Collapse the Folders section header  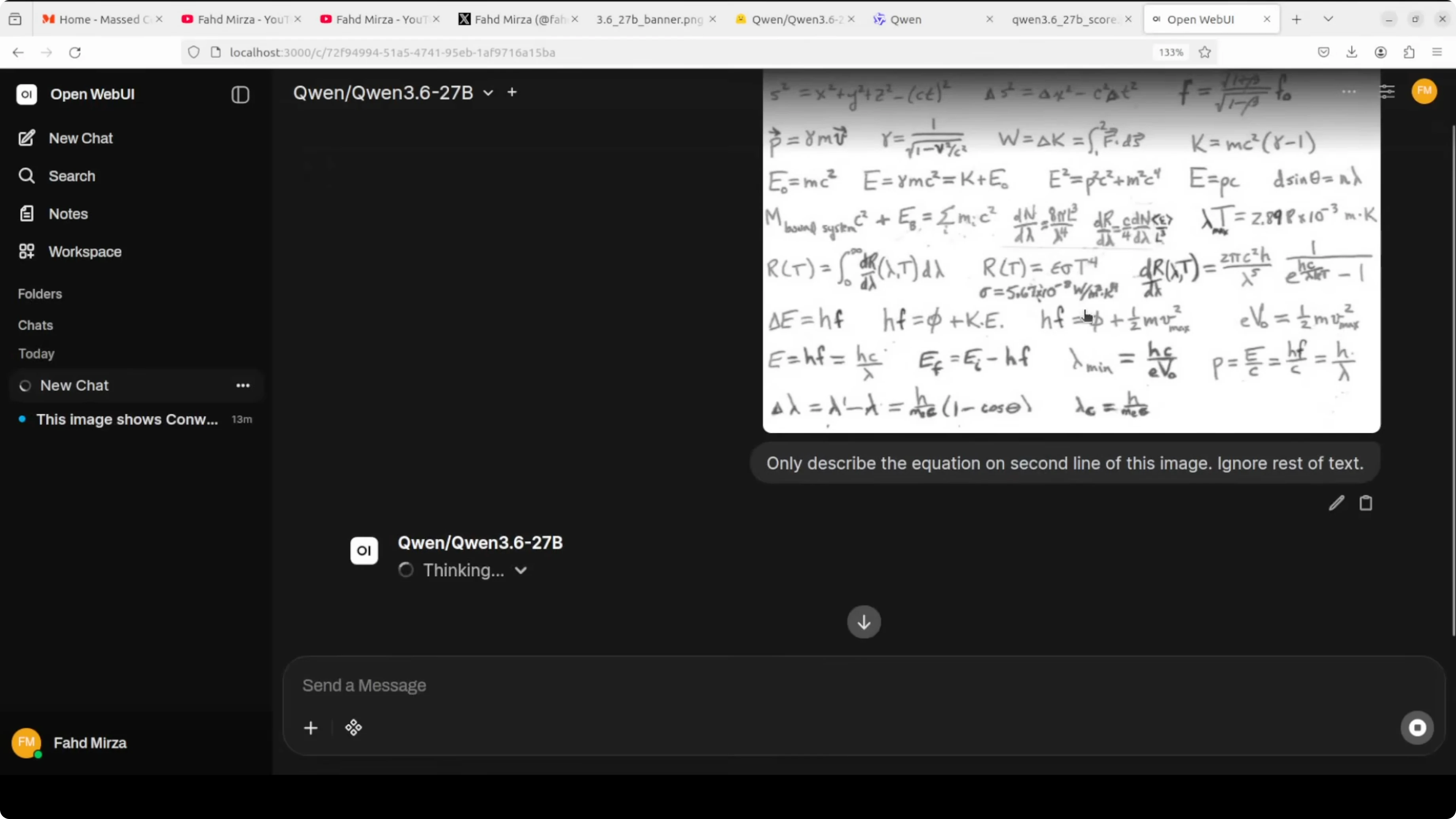(x=40, y=294)
